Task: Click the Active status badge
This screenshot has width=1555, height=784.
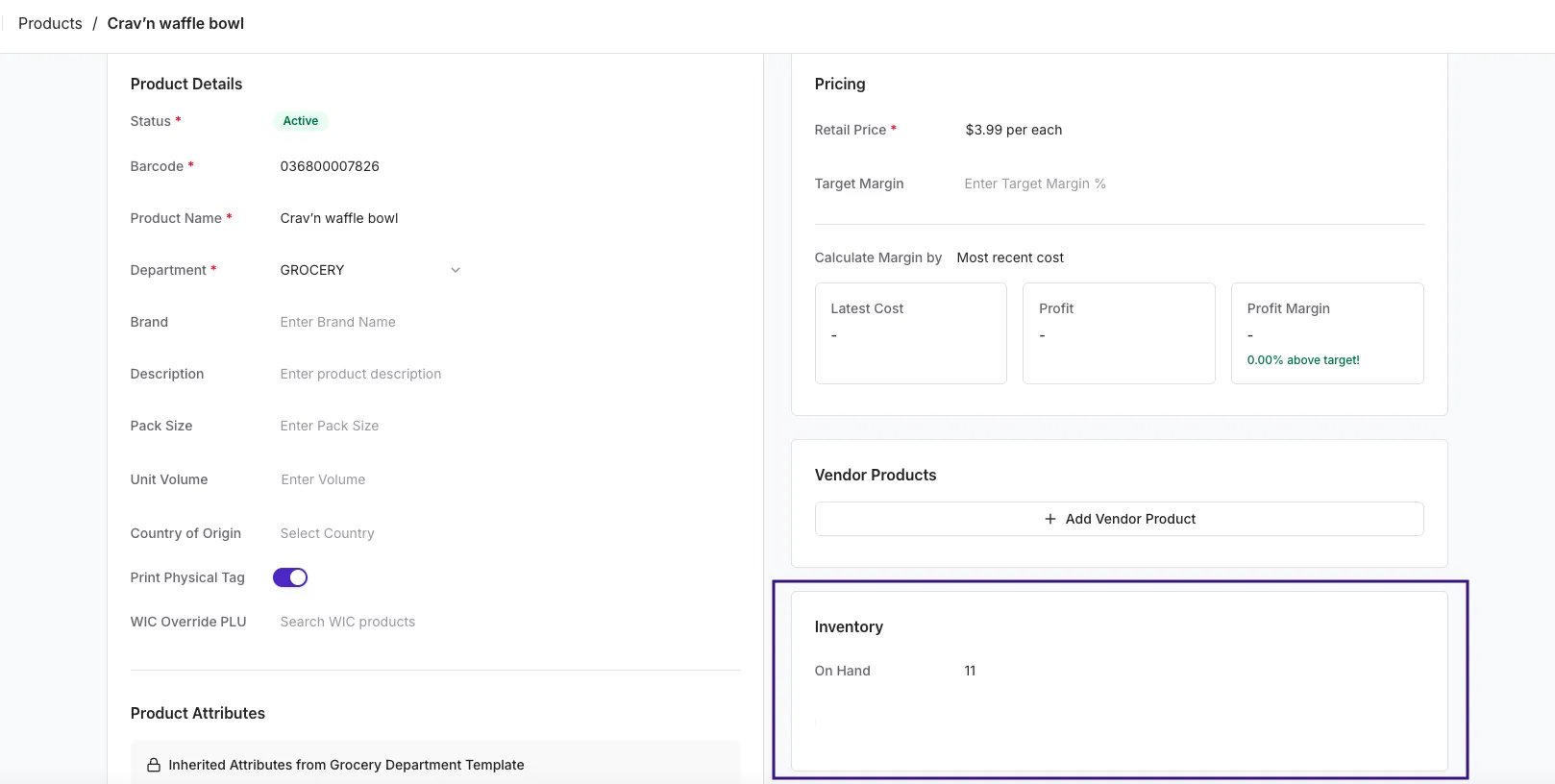Action: pos(301,121)
